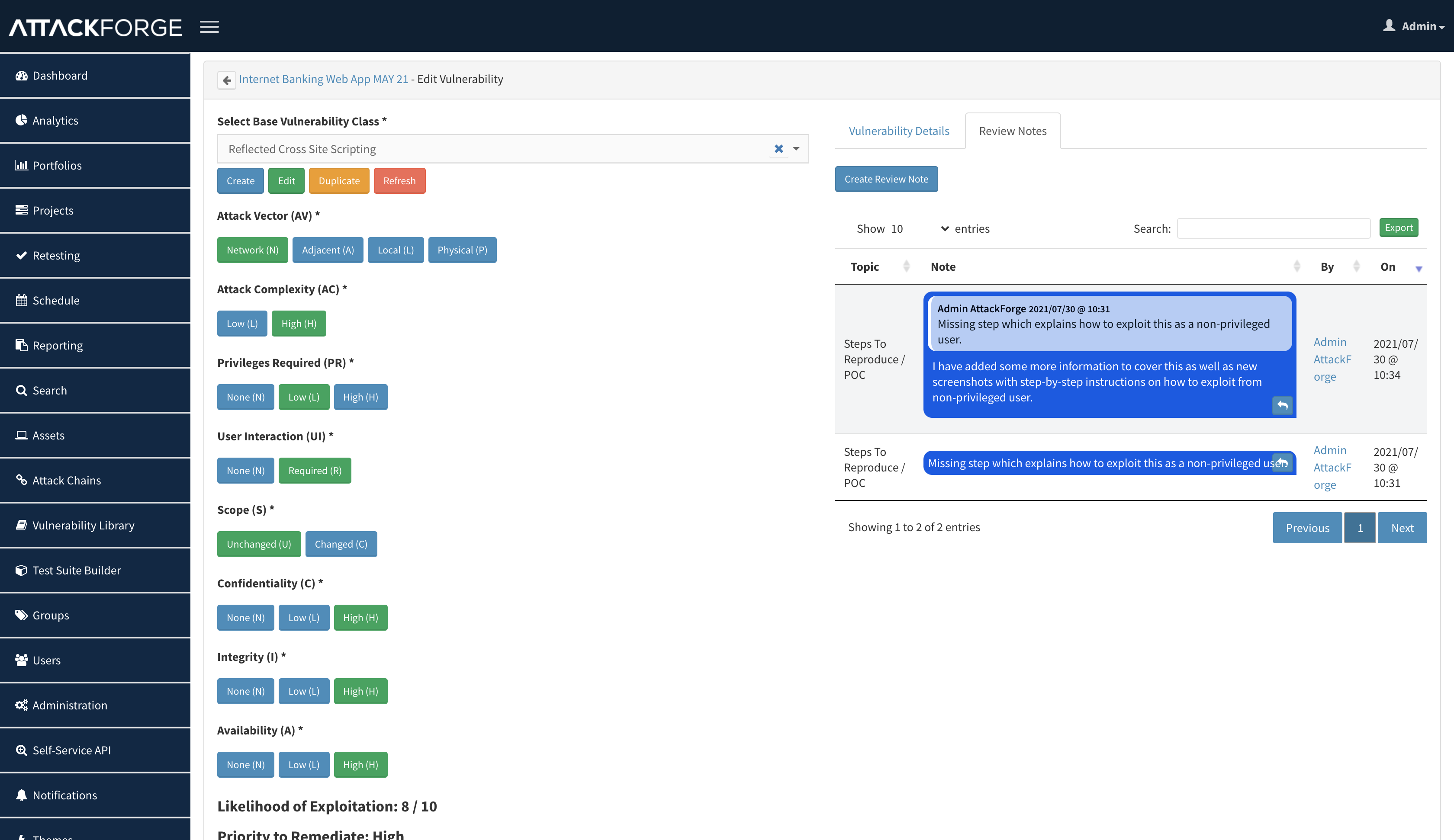
Task: Click the Projects list icon
Action: [x=21, y=210]
